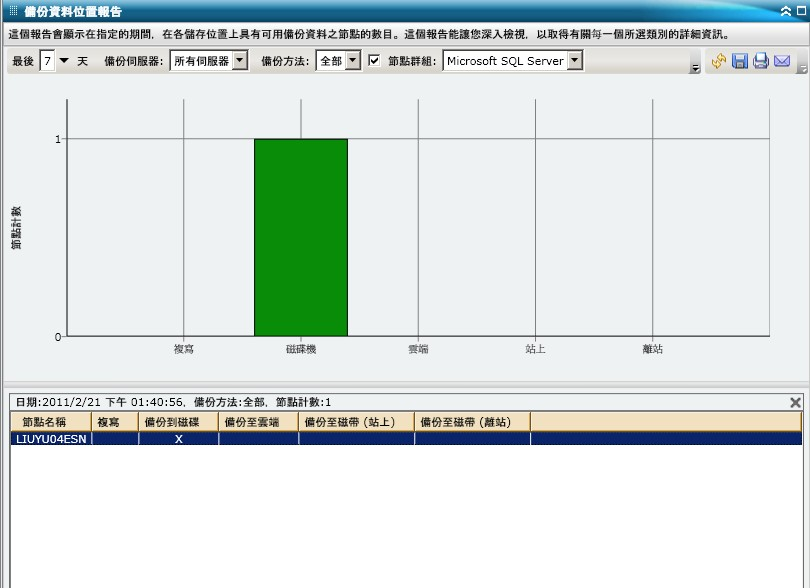
Task: Click the email report envelope icon
Action: (x=782, y=61)
